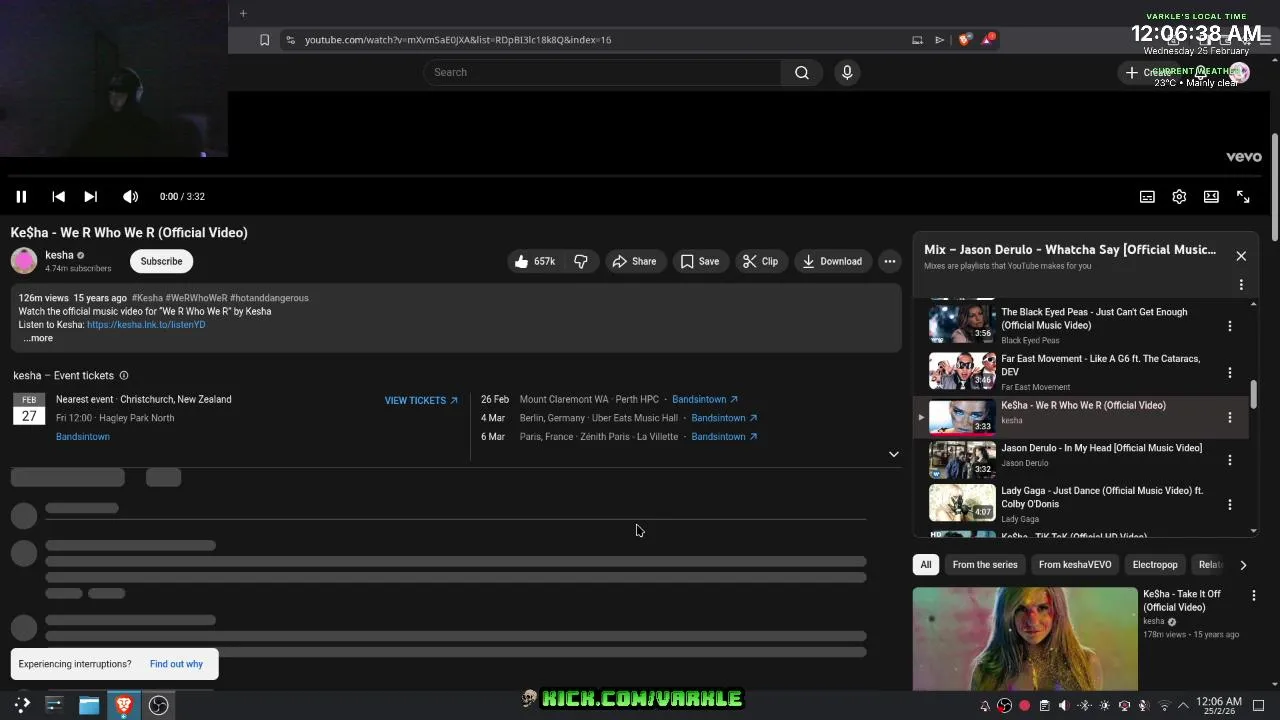Image resolution: width=1280 pixels, height=720 pixels.
Task: Open more actions three-dot menu beside Download
Action: point(889,261)
